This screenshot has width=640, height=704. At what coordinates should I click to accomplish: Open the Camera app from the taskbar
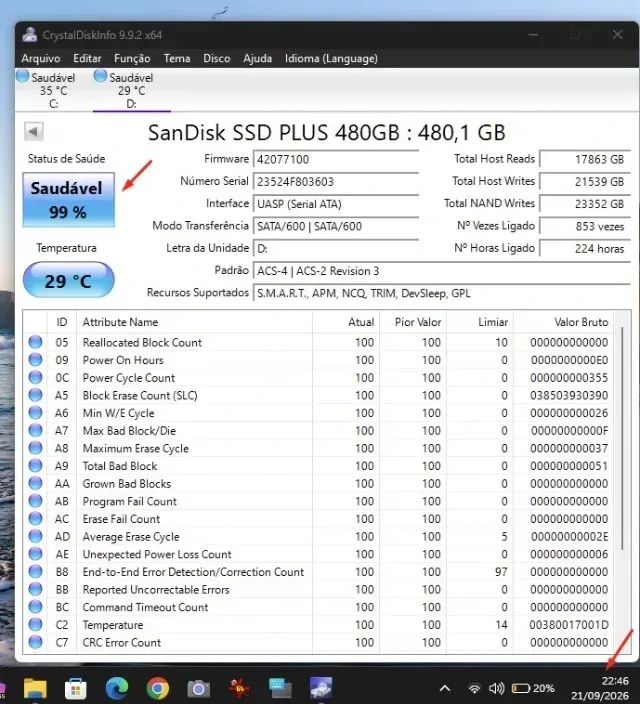coord(199,688)
